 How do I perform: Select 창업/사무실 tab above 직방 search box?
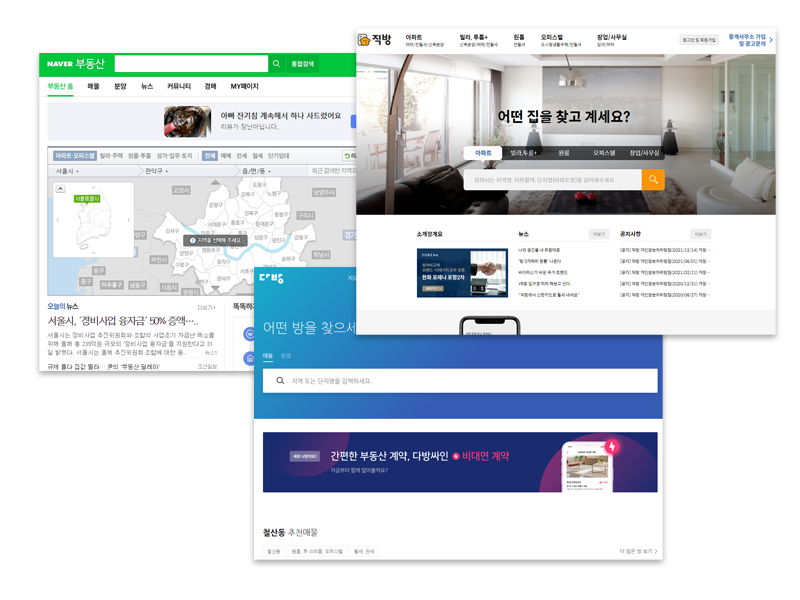644,153
